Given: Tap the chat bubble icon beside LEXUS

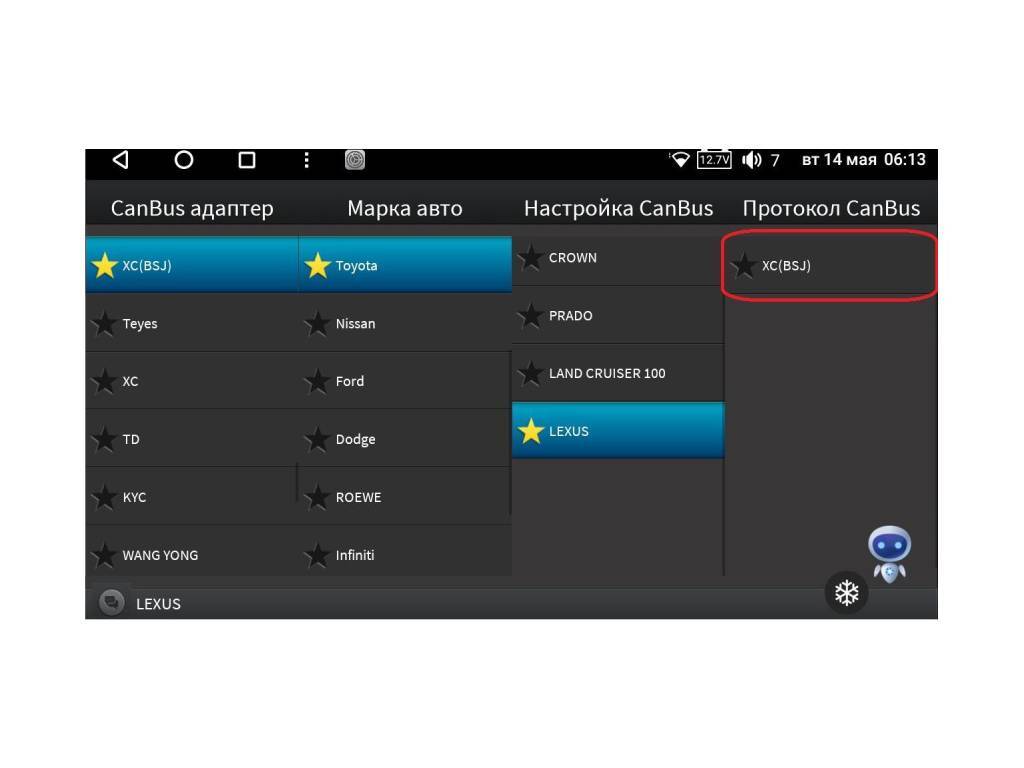Looking at the screenshot, I should 112,602.
